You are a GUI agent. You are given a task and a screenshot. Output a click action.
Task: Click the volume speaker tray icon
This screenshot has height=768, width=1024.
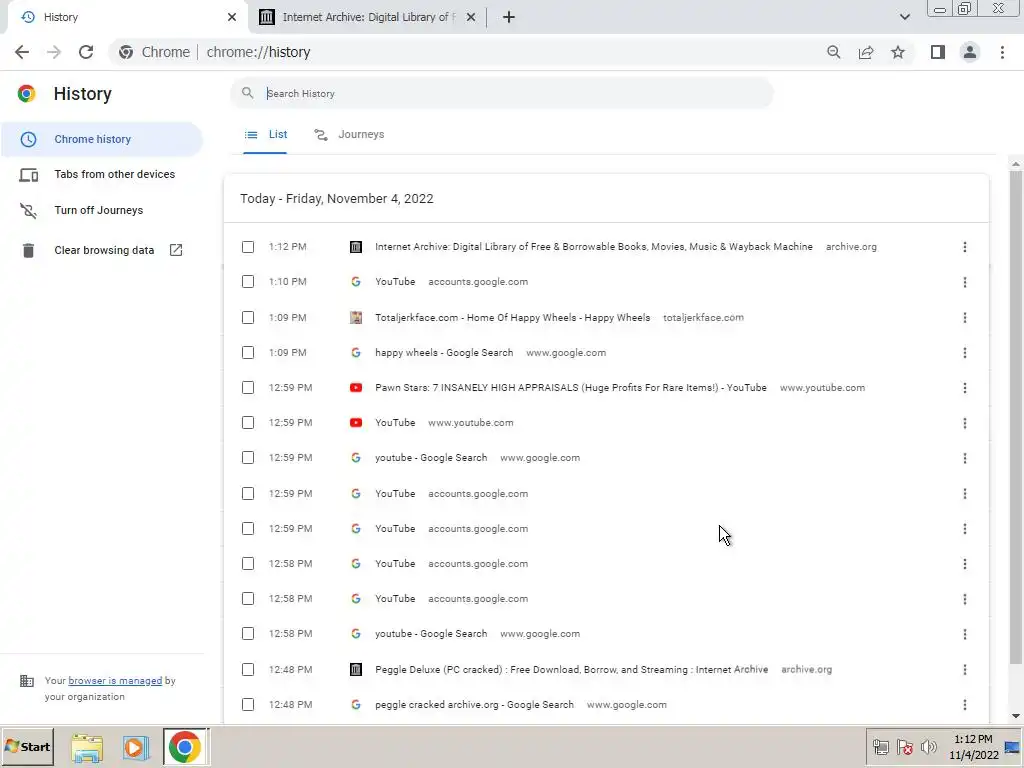tap(929, 746)
